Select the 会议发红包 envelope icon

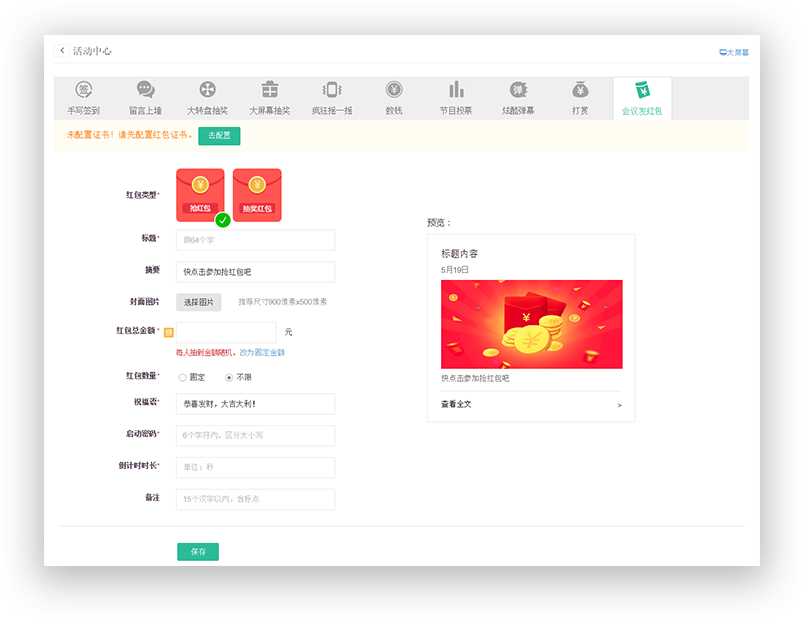tap(642, 90)
